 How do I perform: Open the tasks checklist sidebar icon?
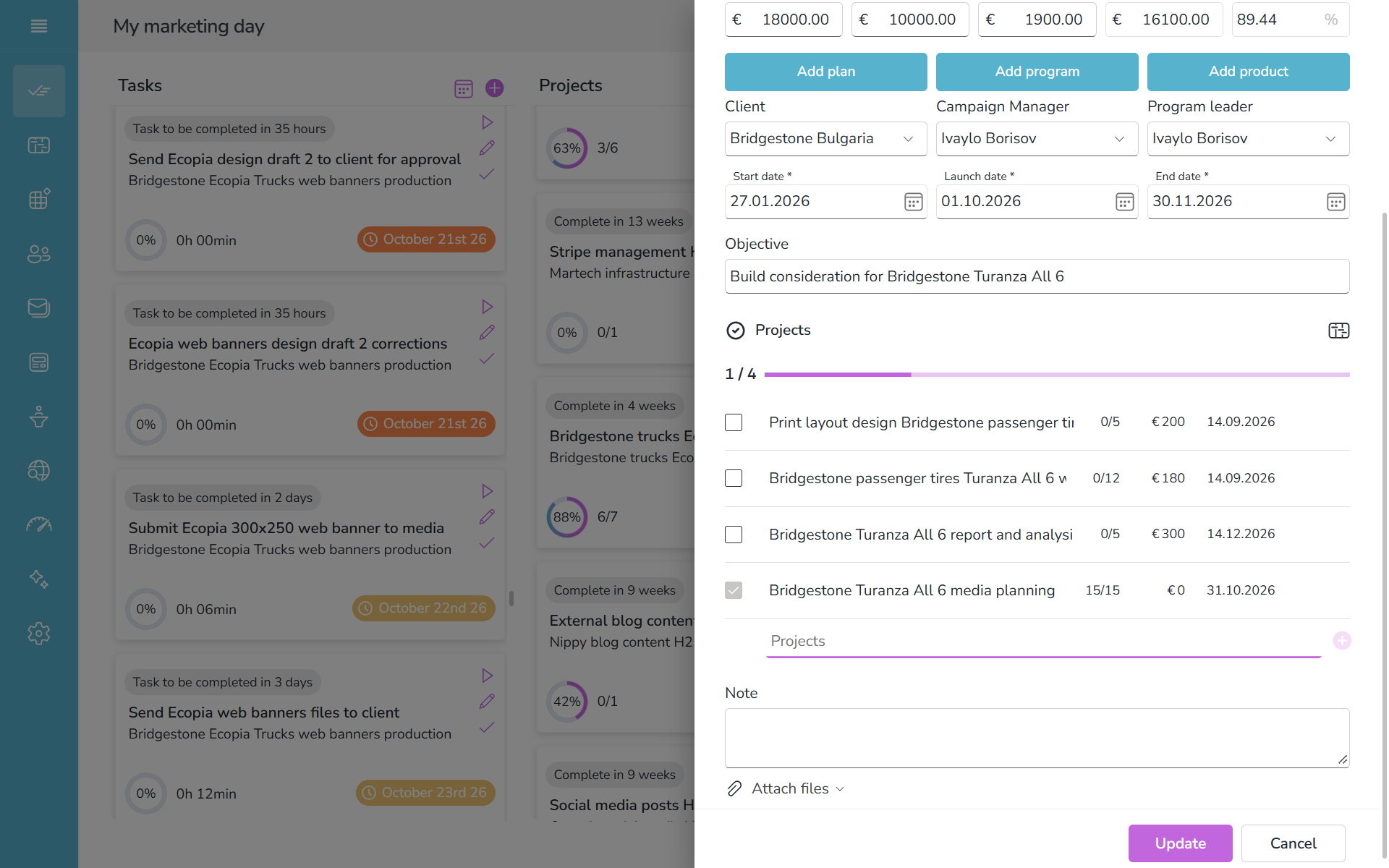[39, 91]
